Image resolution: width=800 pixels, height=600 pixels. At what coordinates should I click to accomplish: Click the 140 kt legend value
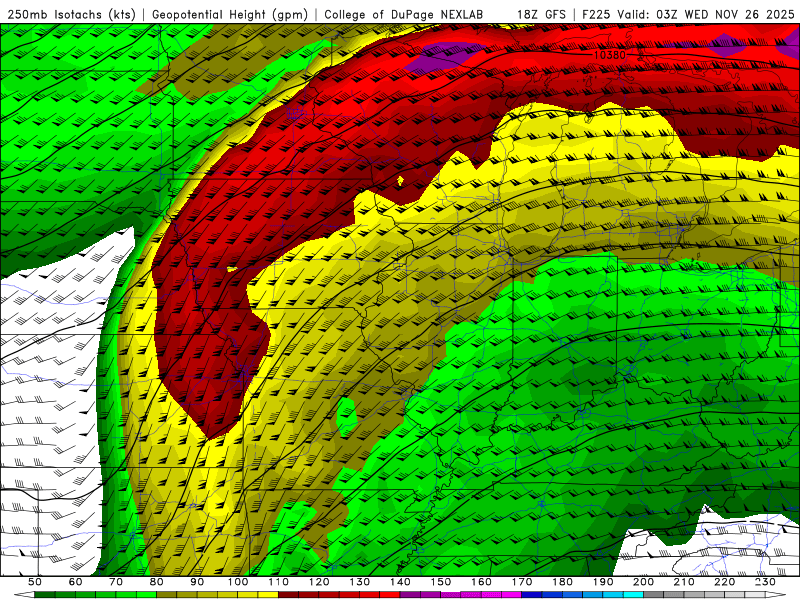[x=400, y=582]
